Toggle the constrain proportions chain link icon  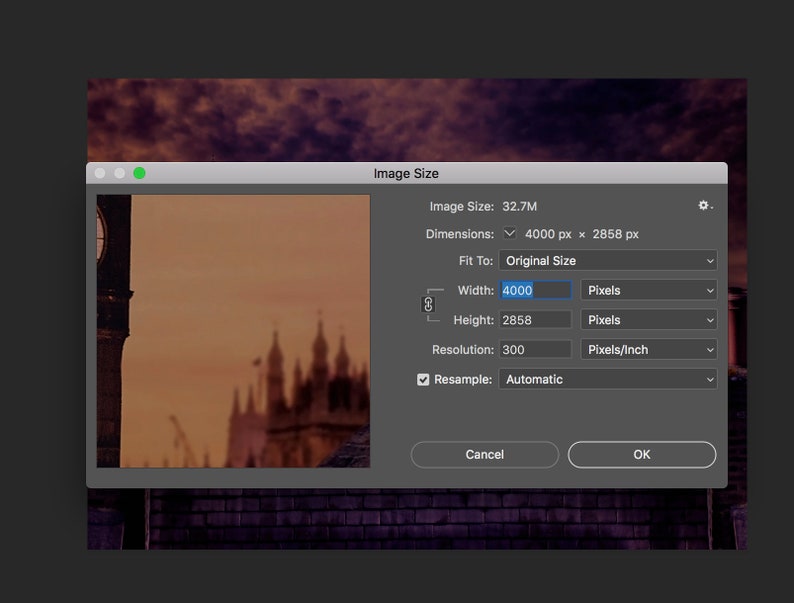(x=428, y=304)
